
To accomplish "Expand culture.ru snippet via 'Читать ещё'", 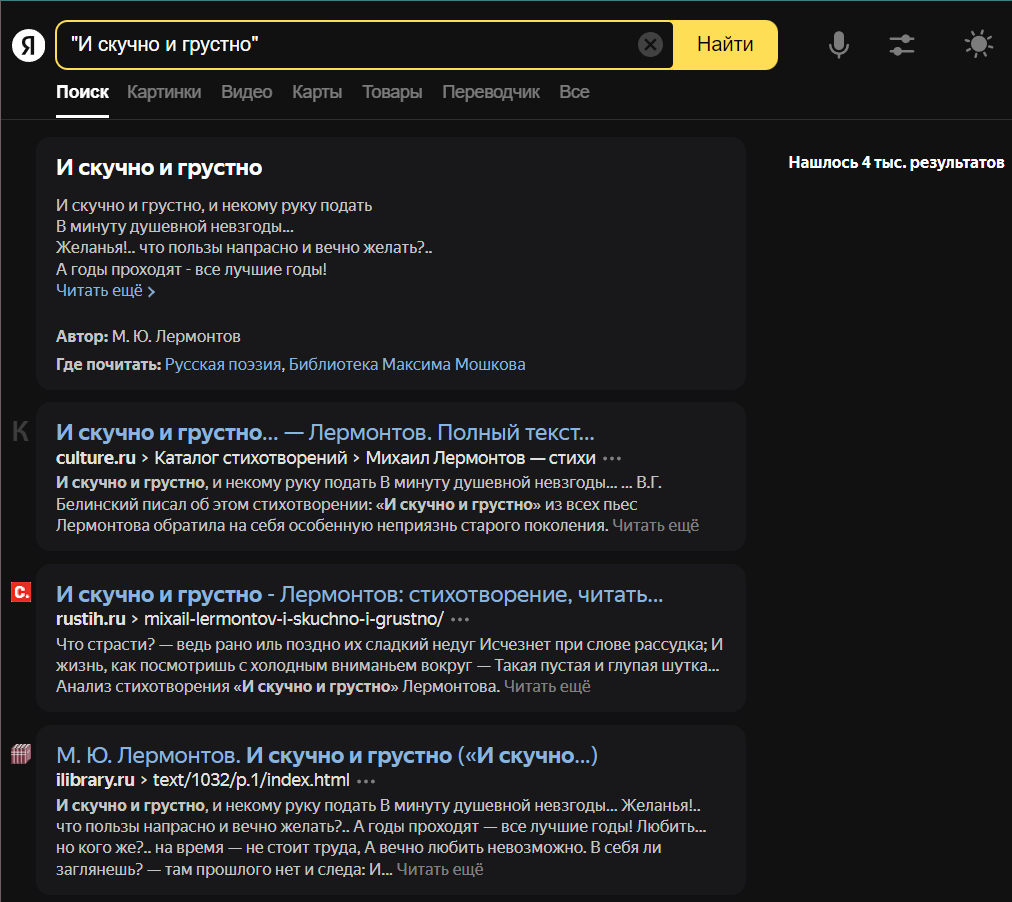I will pos(655,526).
